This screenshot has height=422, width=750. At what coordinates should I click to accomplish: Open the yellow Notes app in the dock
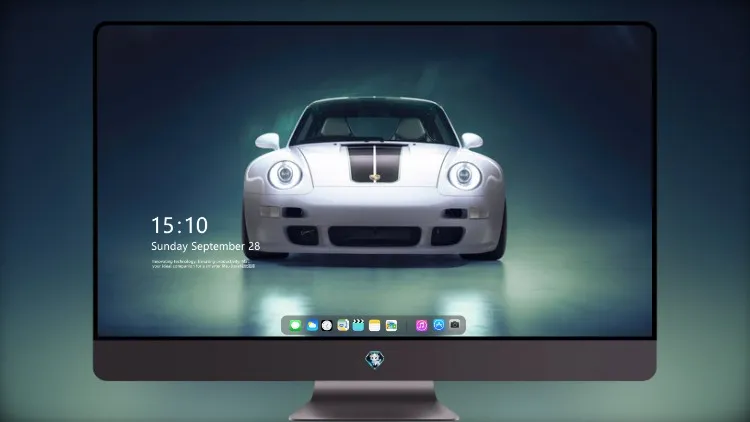[375, 325]
